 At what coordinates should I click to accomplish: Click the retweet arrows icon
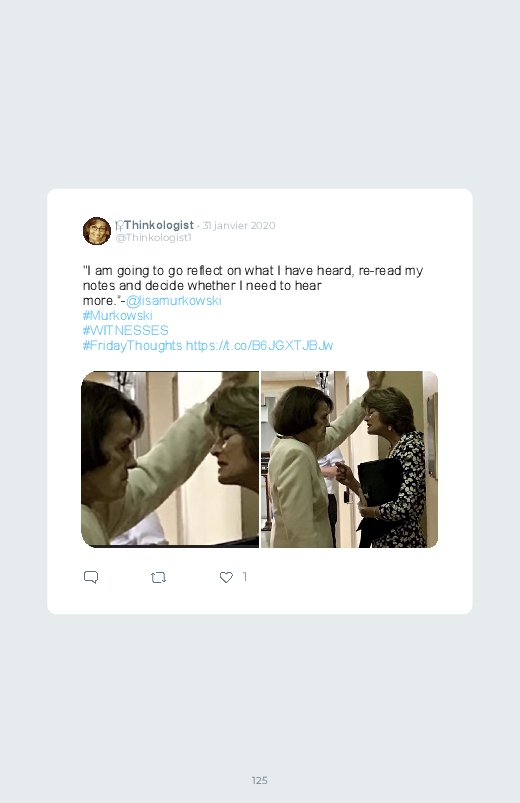[158, 578]
